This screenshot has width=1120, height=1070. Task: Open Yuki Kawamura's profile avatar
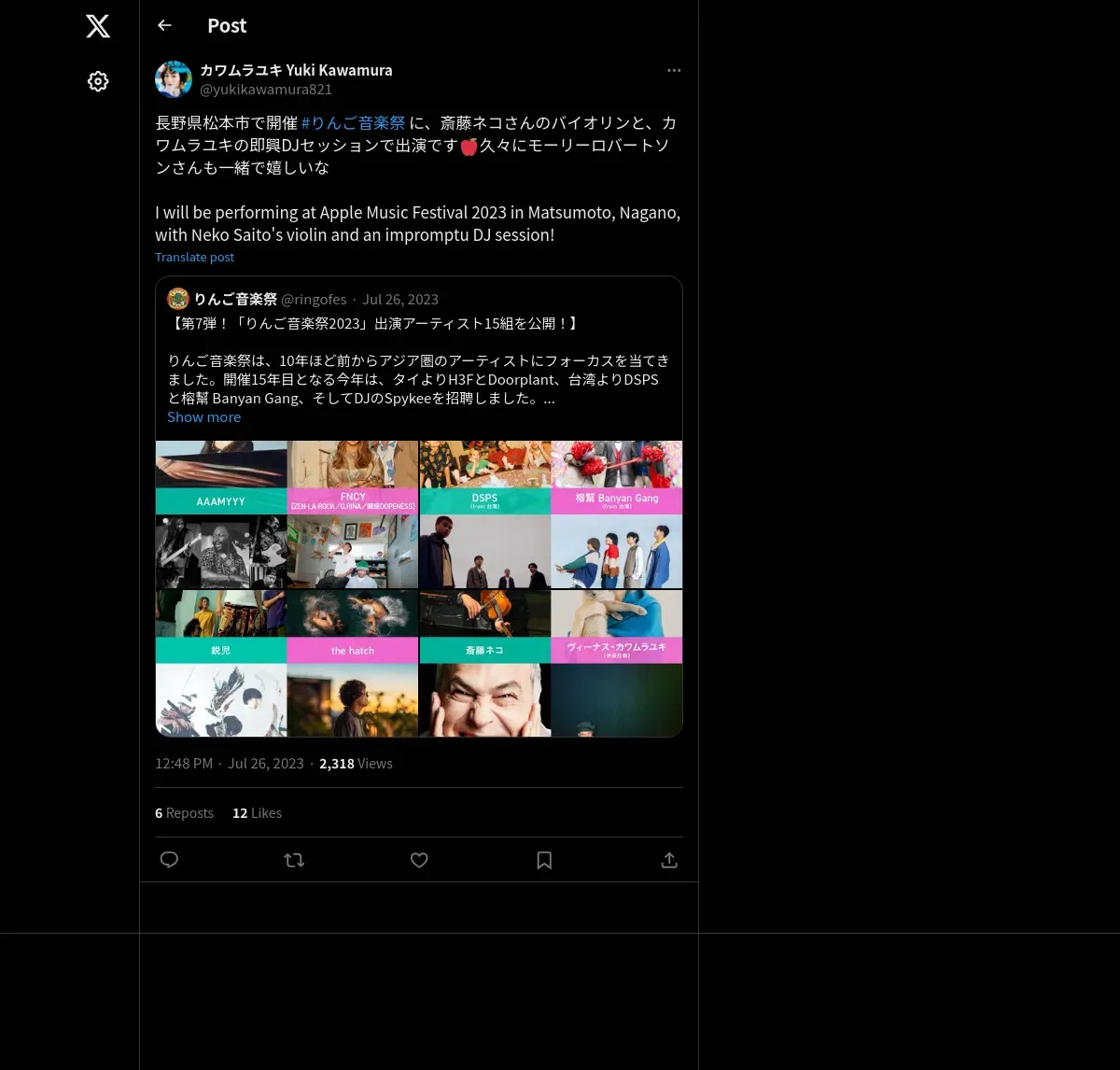174,79
